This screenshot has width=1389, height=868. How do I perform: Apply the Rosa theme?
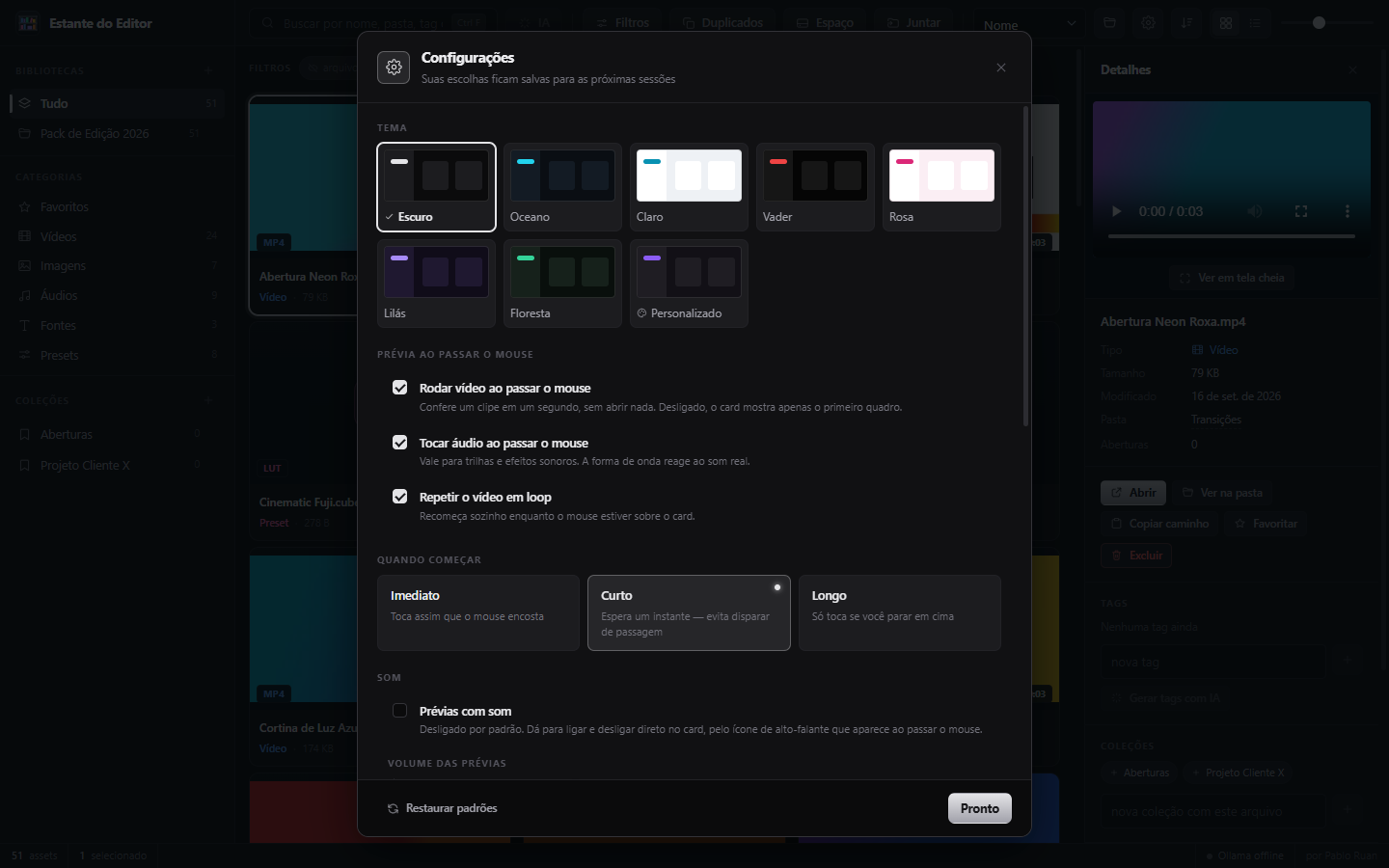tap(941, 187)
